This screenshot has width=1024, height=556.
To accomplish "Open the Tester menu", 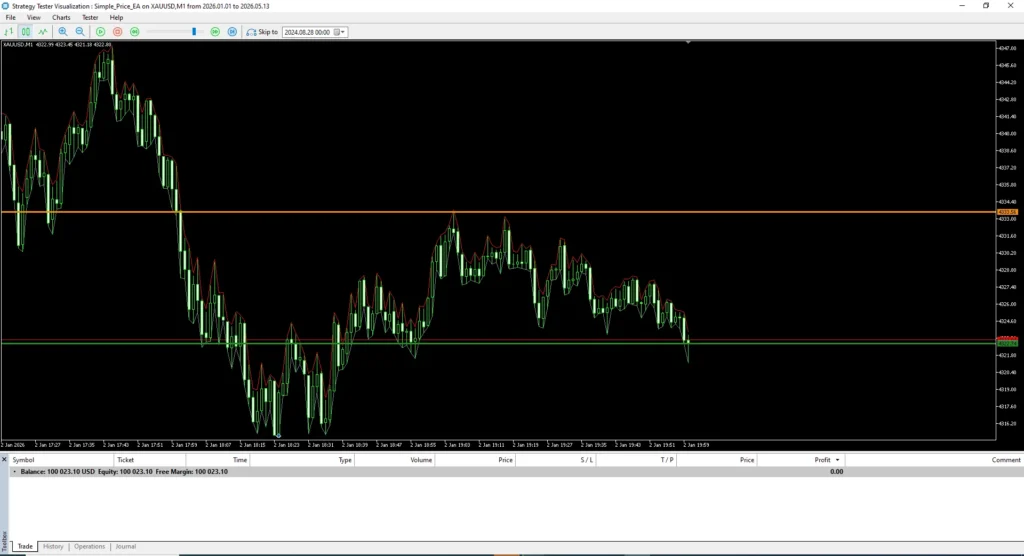I will [x=89, y=18].
